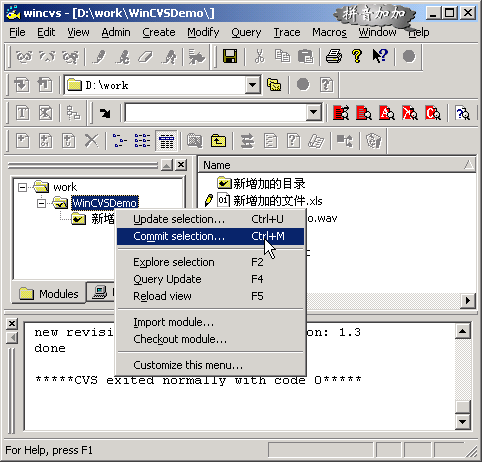The image size is (482, 462).
Task: Open the D:\work location dropdown
Action: 253,85
